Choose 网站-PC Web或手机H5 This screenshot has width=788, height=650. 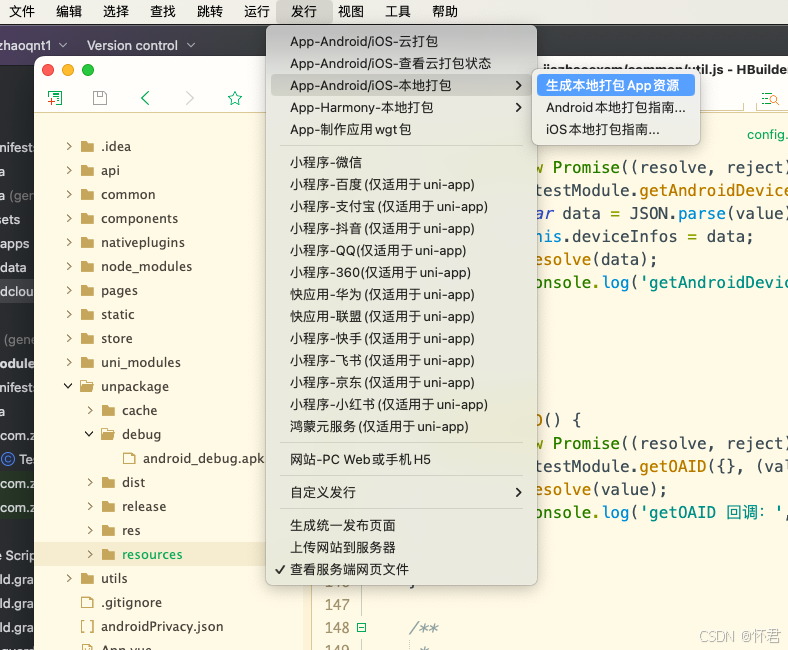point(401,459)
